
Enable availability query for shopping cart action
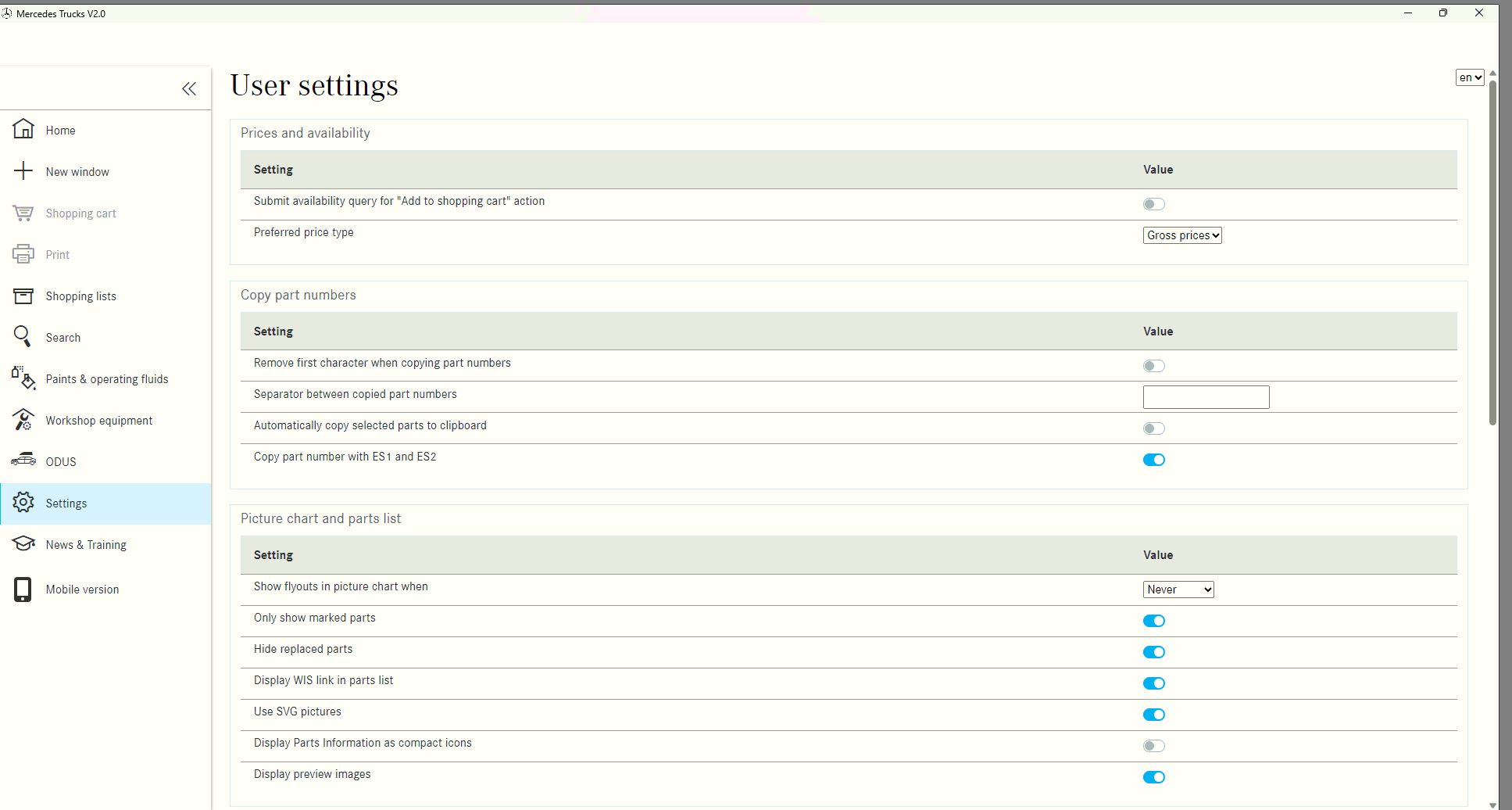coord(1153,203)
